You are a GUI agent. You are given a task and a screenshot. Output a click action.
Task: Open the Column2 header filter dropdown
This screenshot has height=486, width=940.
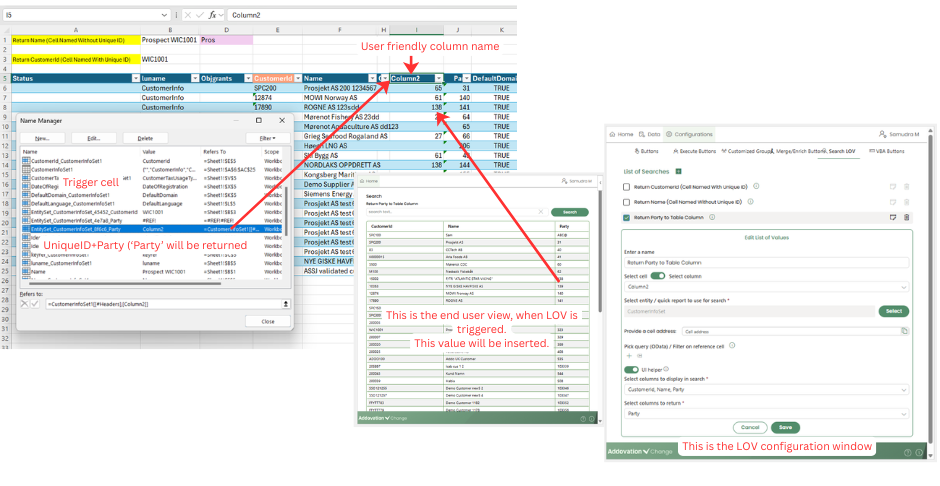click(438, 78)
